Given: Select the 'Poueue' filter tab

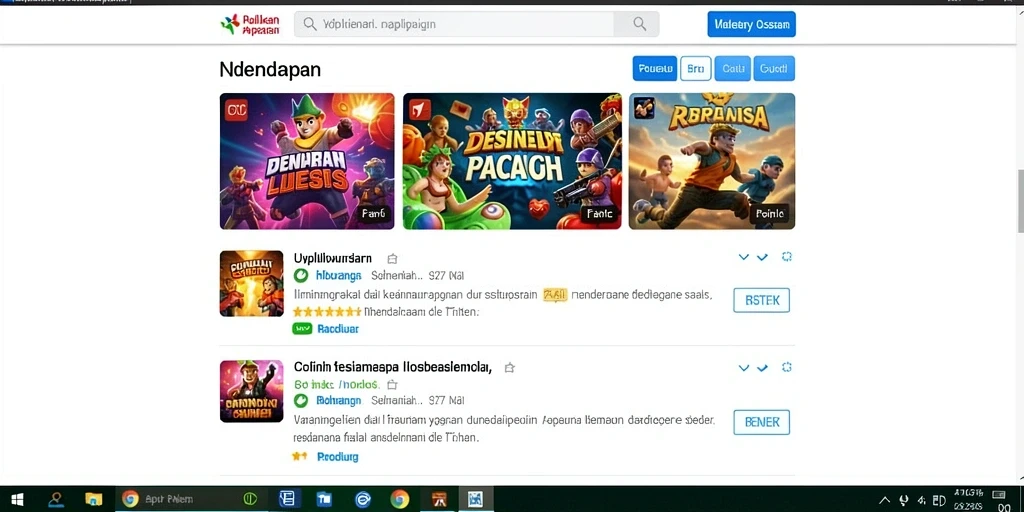Looking at the screenshot, I should (x=654, y=68).
